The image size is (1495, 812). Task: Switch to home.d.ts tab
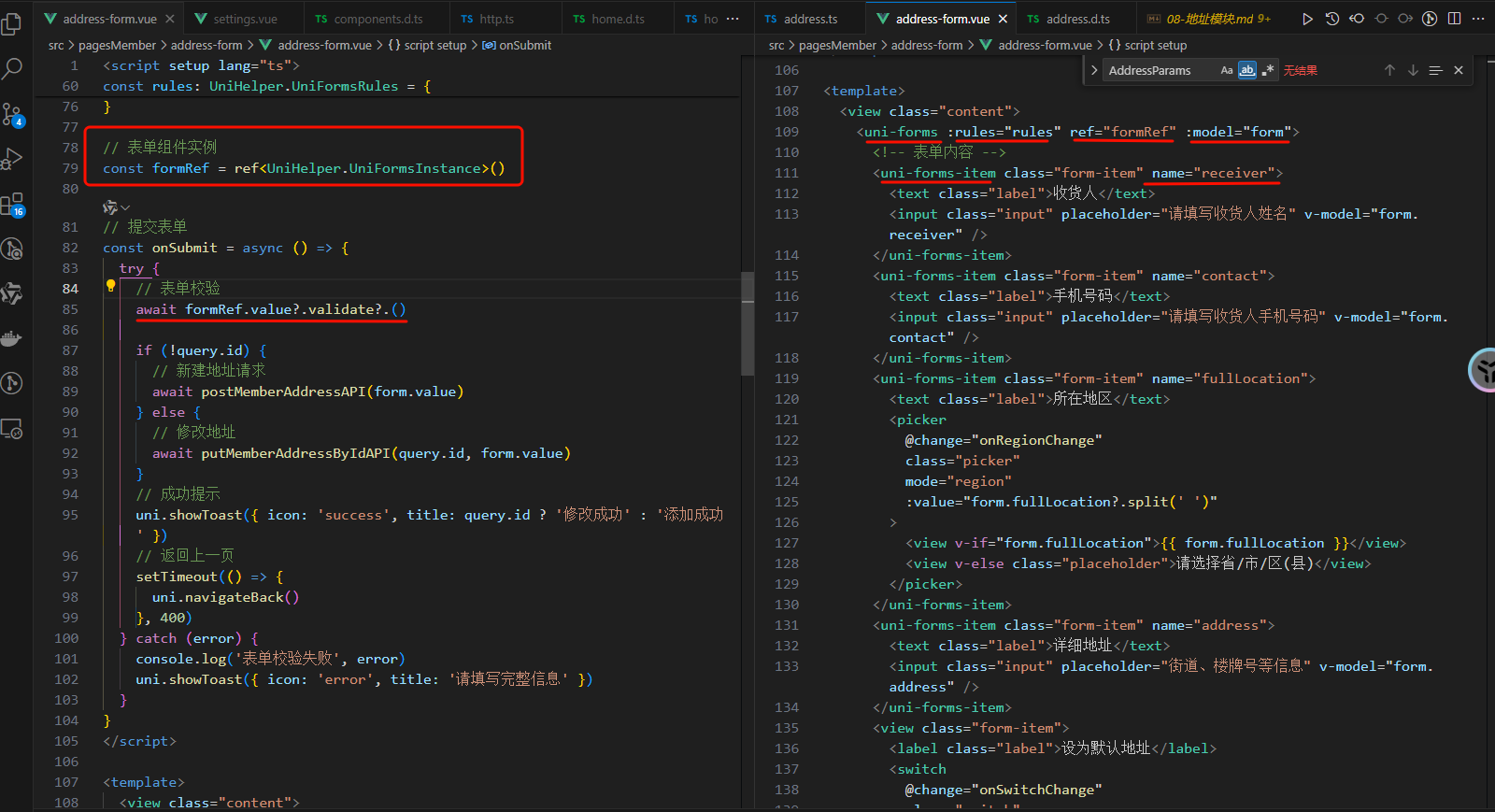(x=618, y=19)
